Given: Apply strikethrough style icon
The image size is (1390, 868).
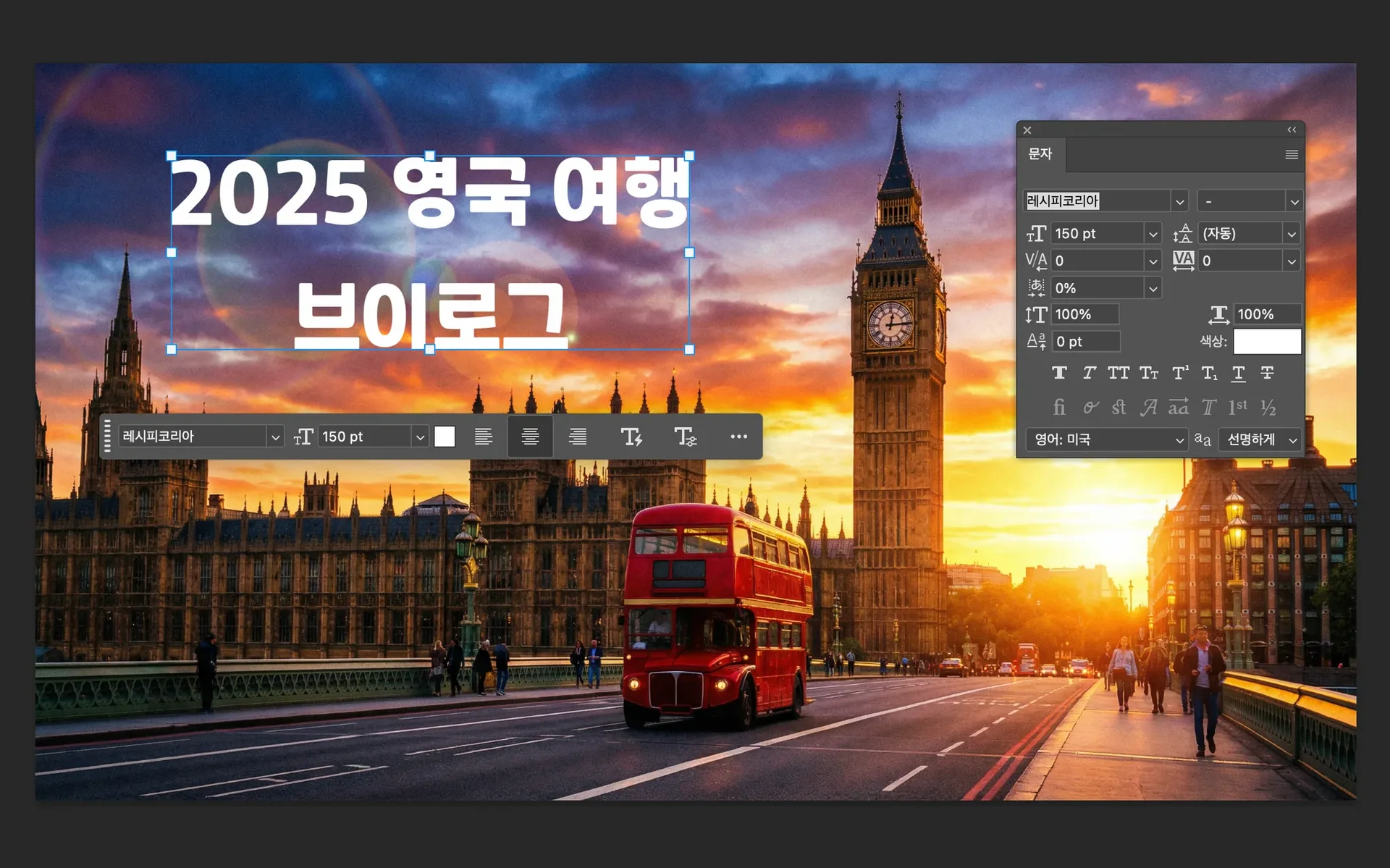Looking at the screenshot, I should pyautogui.click(x=1267, y=373).
